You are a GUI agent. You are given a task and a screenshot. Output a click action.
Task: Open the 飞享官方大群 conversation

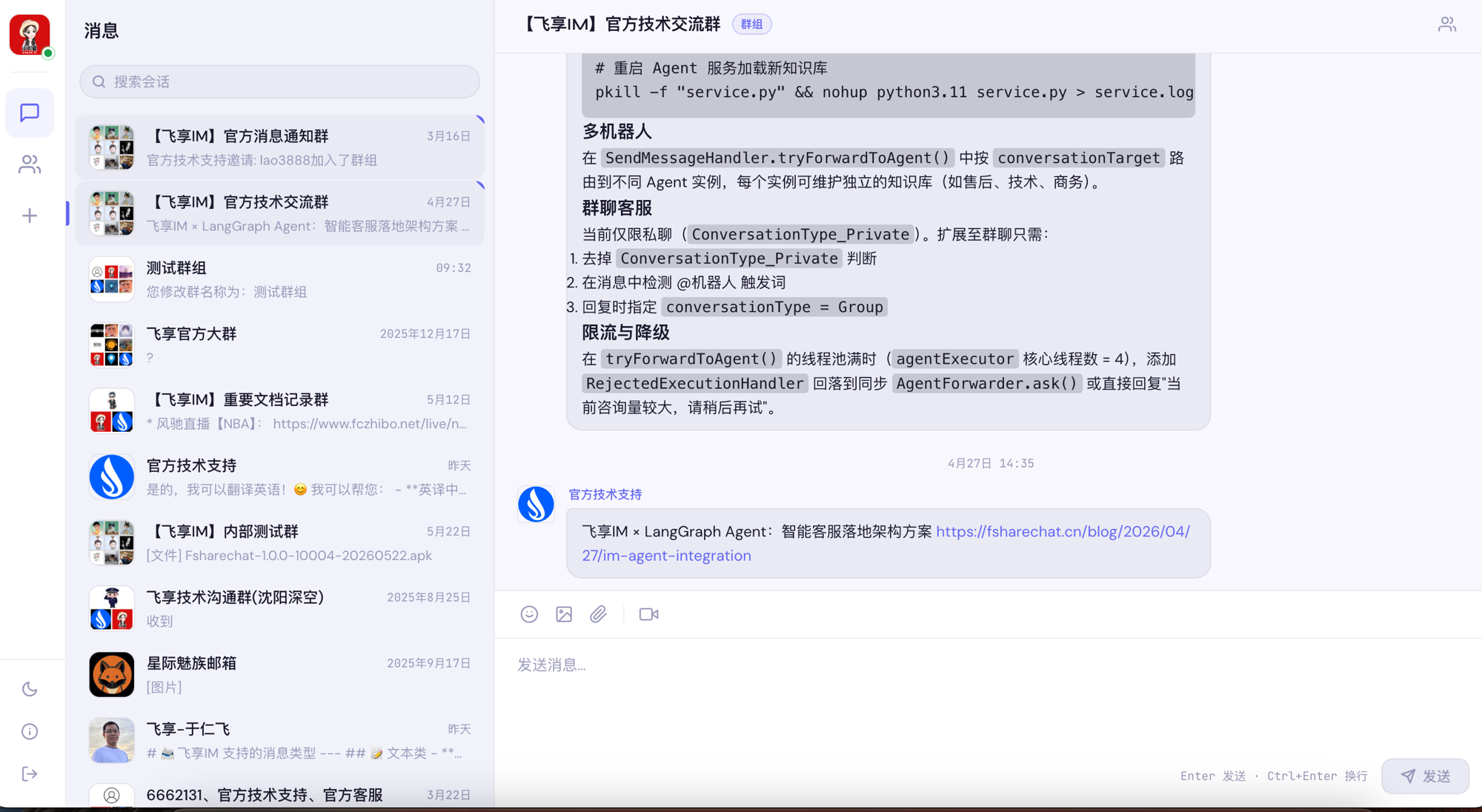[x=279, y=345]
